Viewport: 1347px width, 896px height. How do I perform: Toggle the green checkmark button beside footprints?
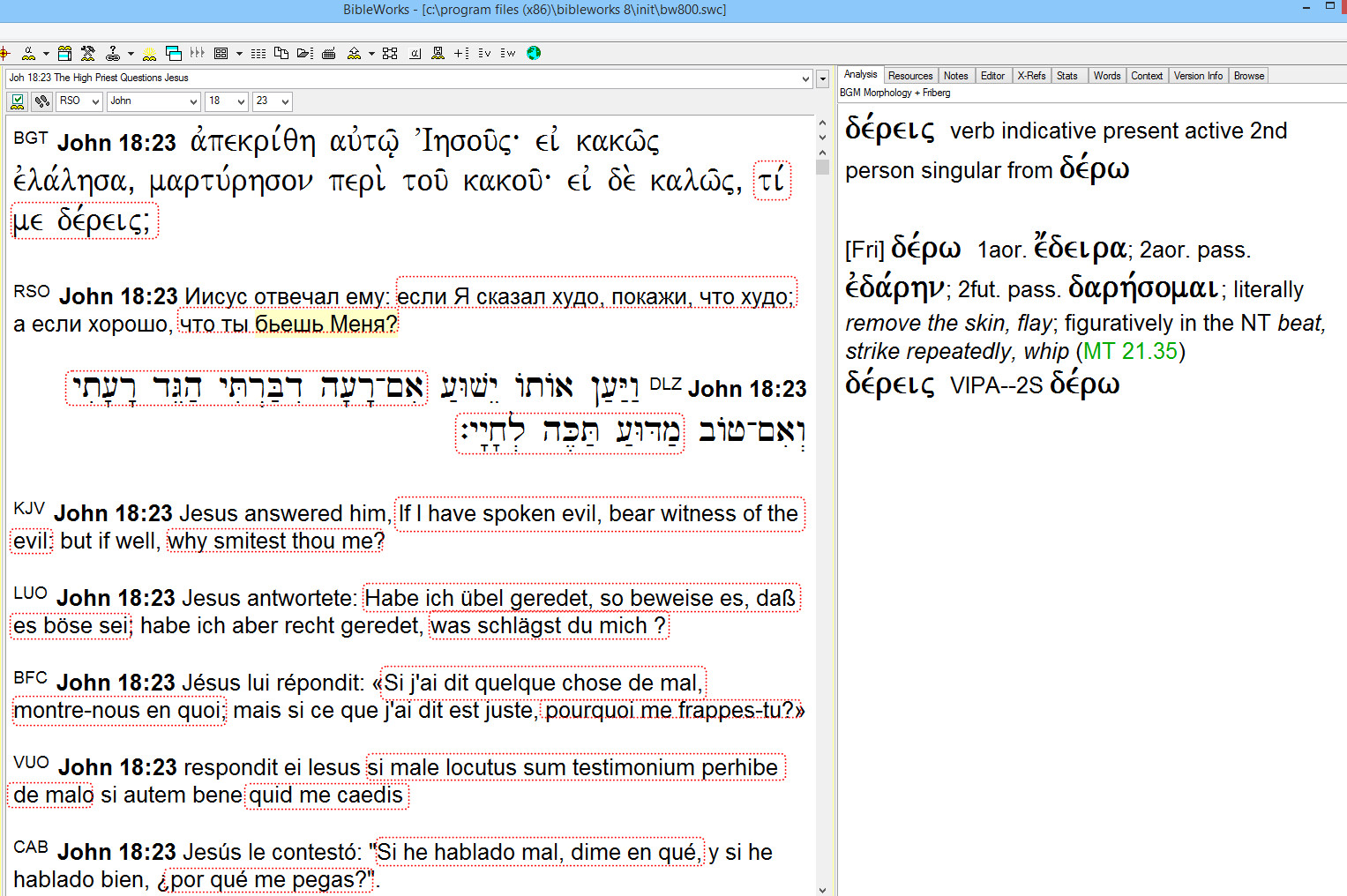tap(17, 101)
